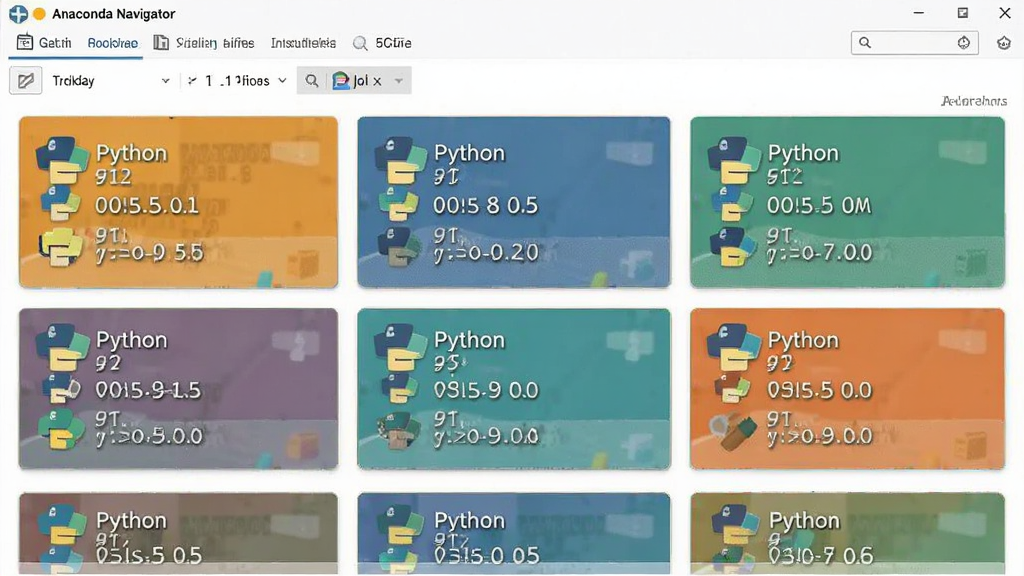
Task: Click the version text 00!5 8 0.5
Action: coord(486,206)
